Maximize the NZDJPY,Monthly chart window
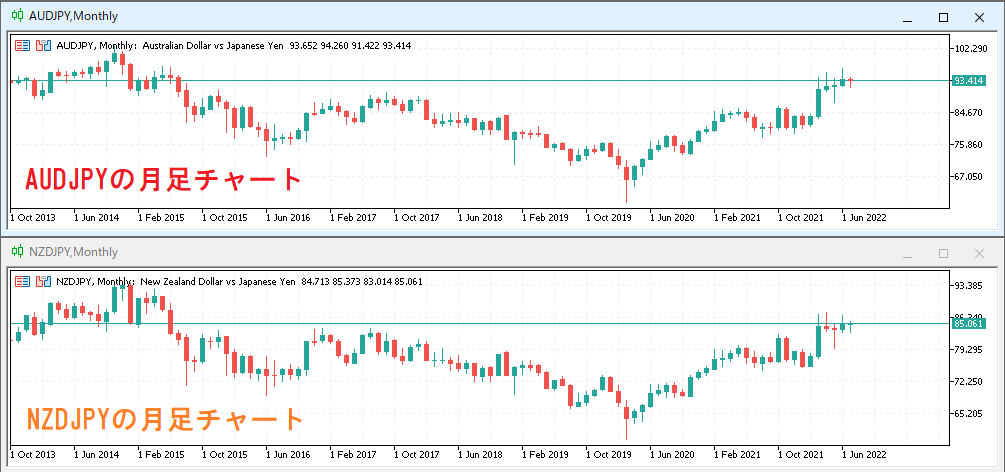1005x472 pixels. [943, 253]
